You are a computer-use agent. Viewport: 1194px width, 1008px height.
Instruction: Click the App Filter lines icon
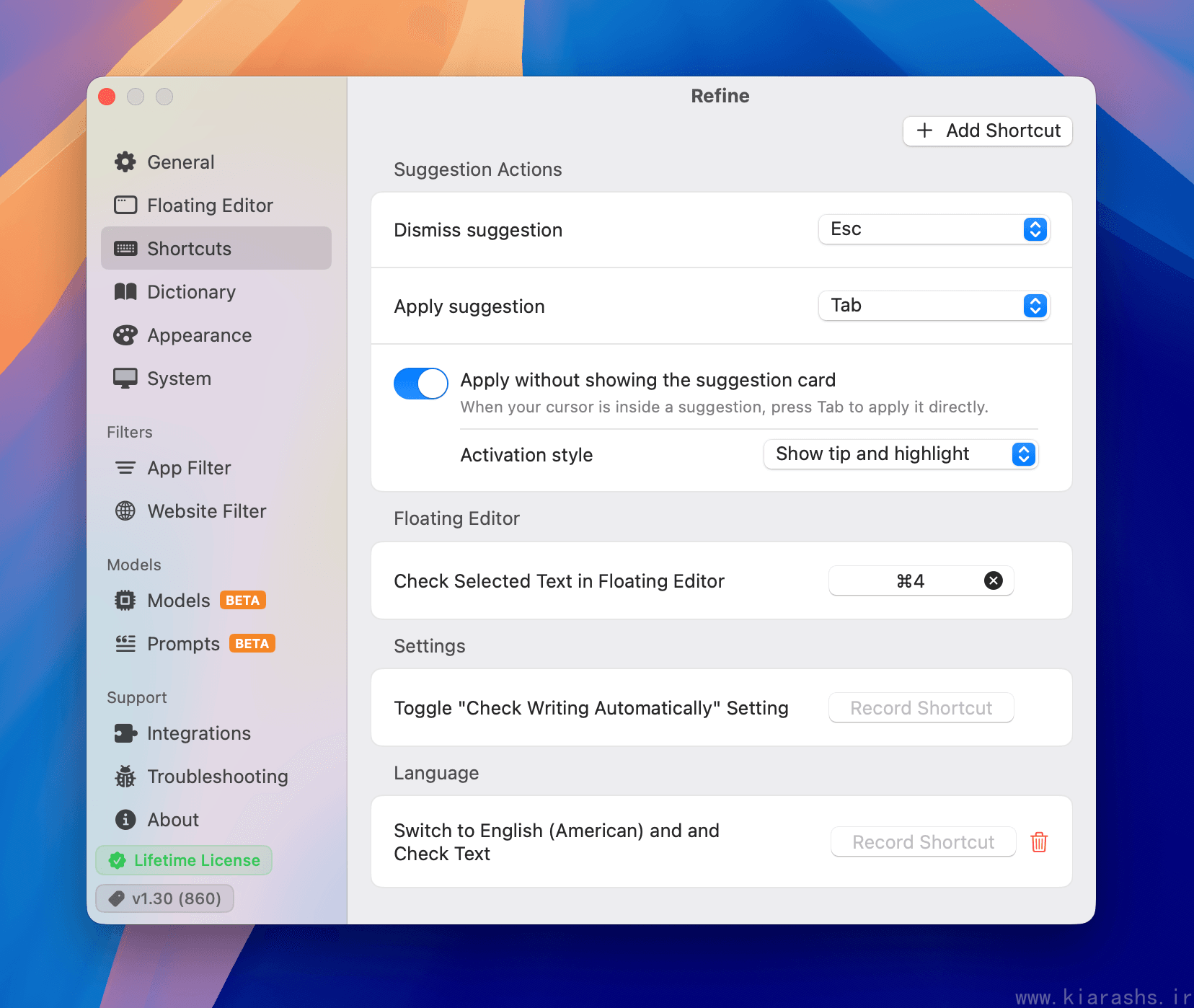click(x=125, y=468)
